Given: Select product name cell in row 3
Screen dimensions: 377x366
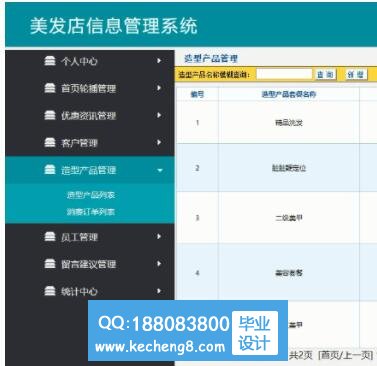Looking at the screenshot, I should tap(289, 218).
